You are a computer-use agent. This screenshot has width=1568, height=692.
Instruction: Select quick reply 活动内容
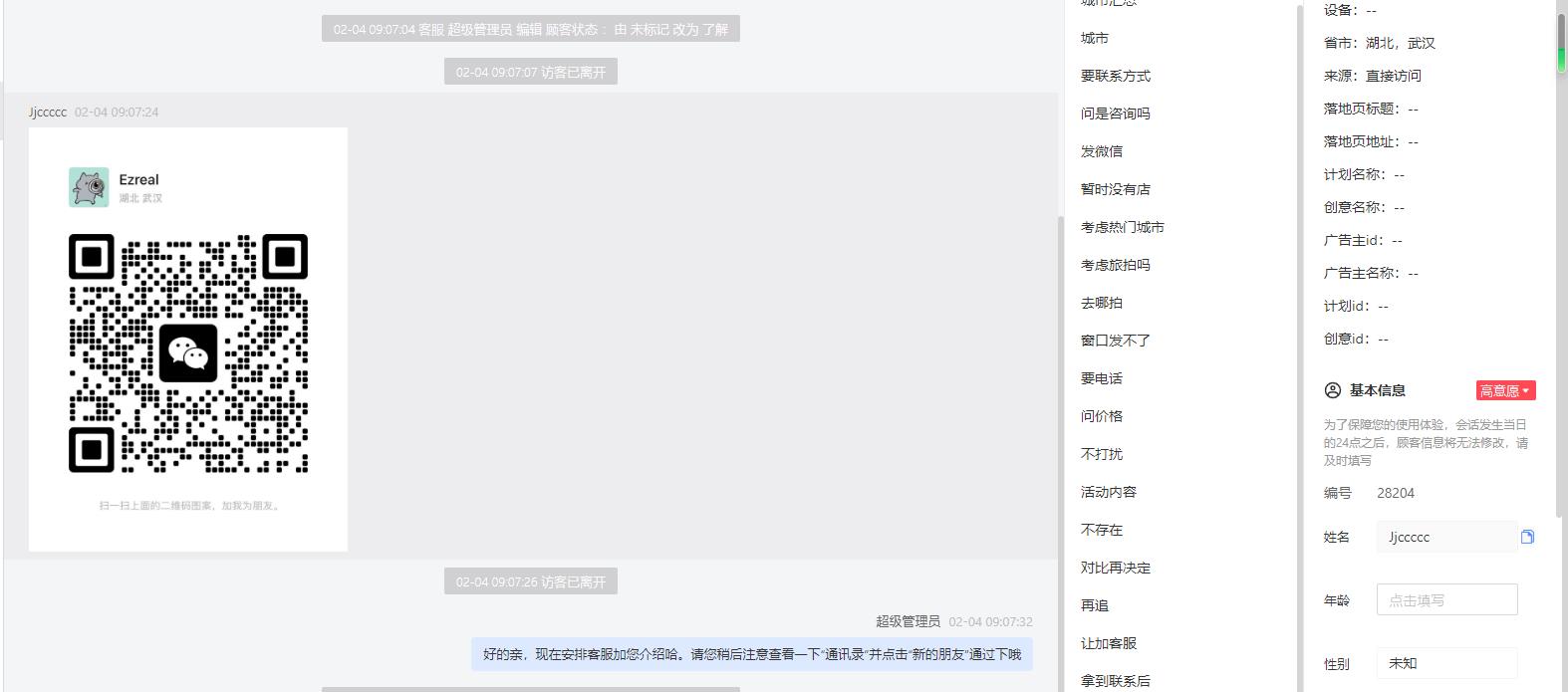[x=1109, y=492]
